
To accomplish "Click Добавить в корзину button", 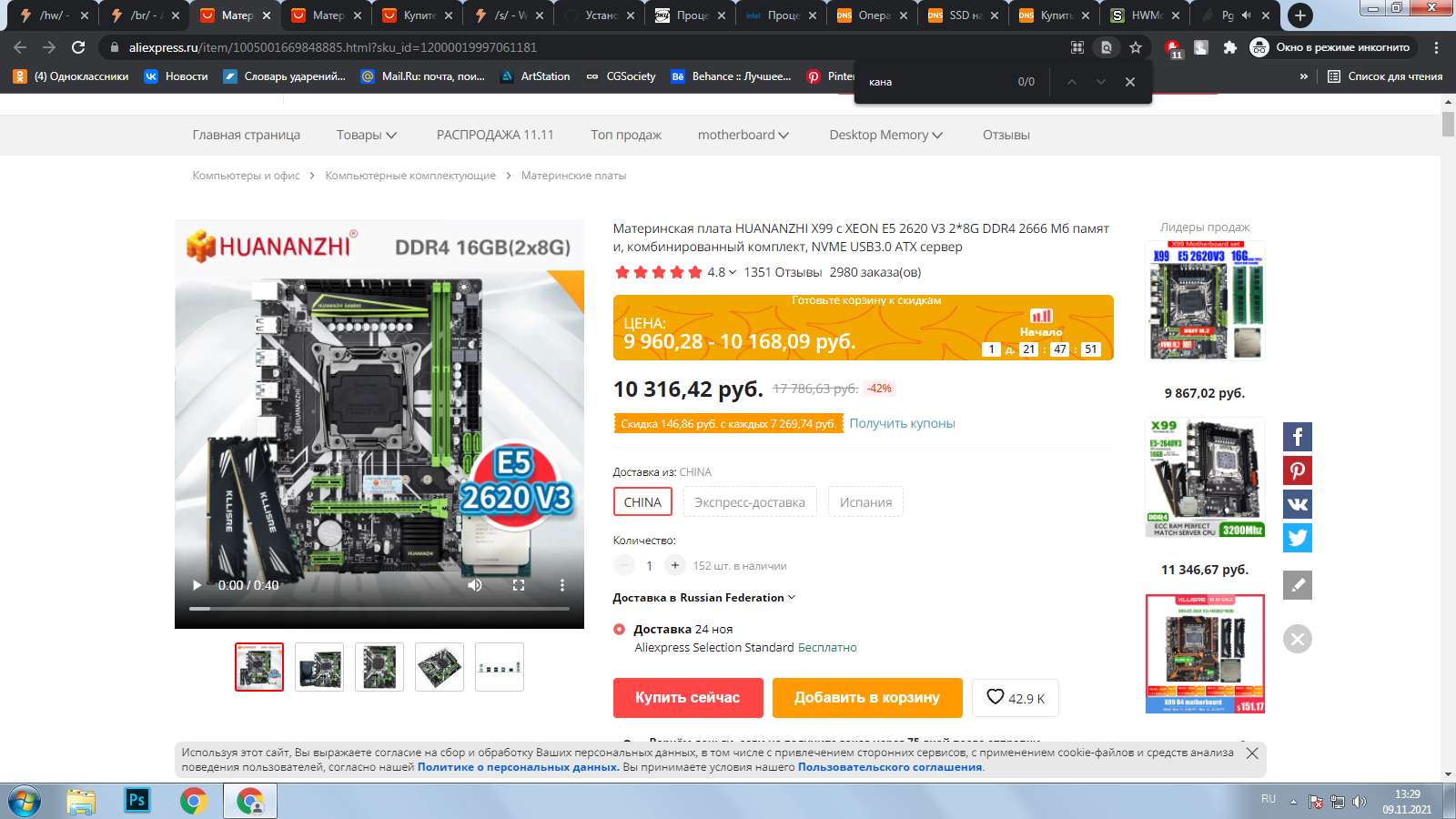I will pyautogui.click(x=866, y=698).
